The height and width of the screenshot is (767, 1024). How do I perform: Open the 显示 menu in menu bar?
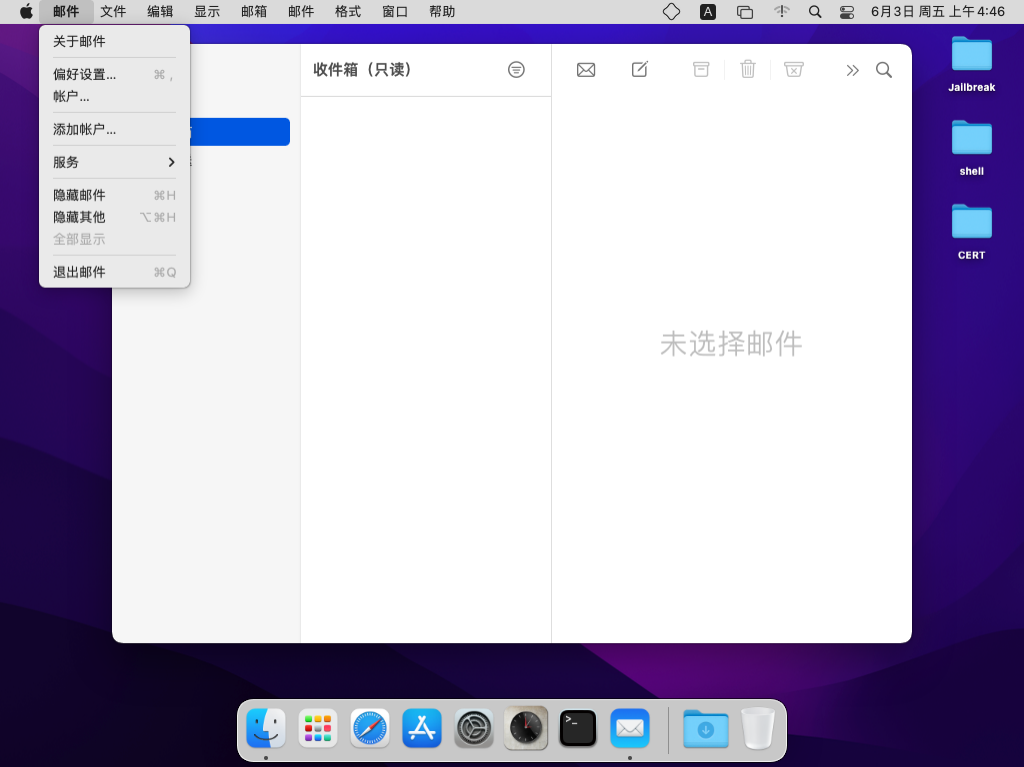pyautogui.click(x=207, y=12)
